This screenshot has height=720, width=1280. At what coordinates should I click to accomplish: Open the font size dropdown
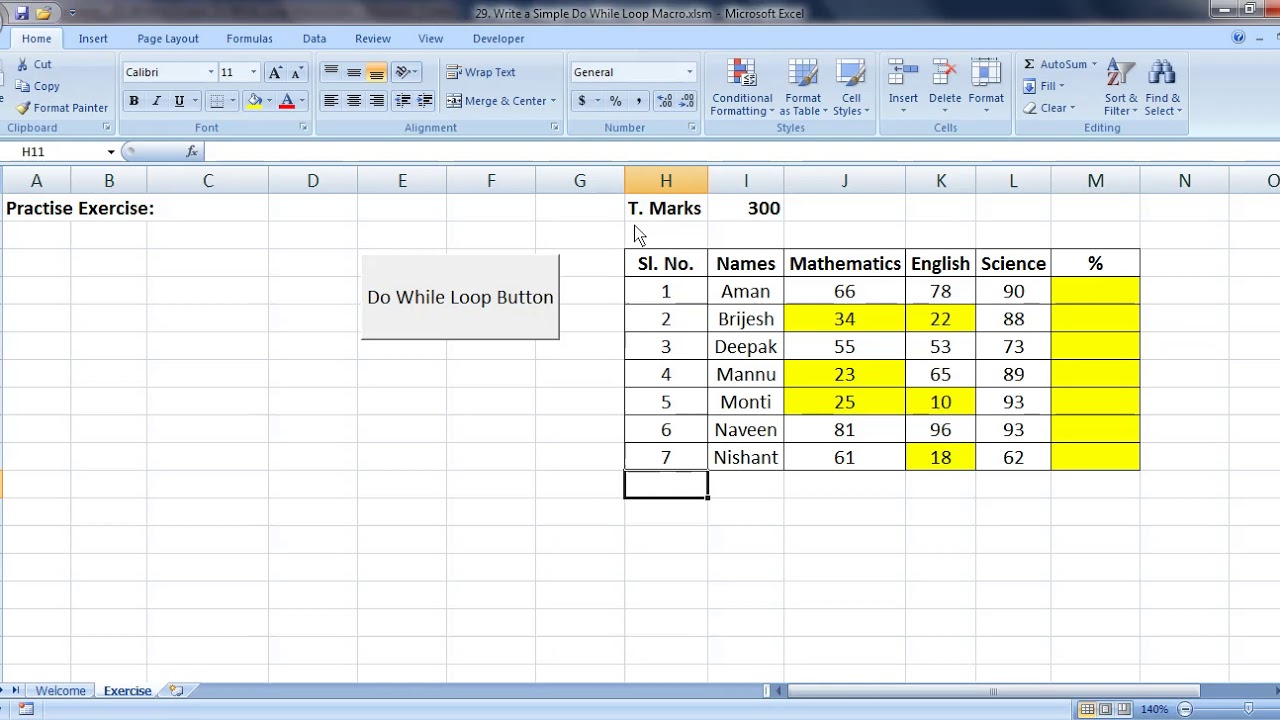pyautogui.click(x=253, y=72)
